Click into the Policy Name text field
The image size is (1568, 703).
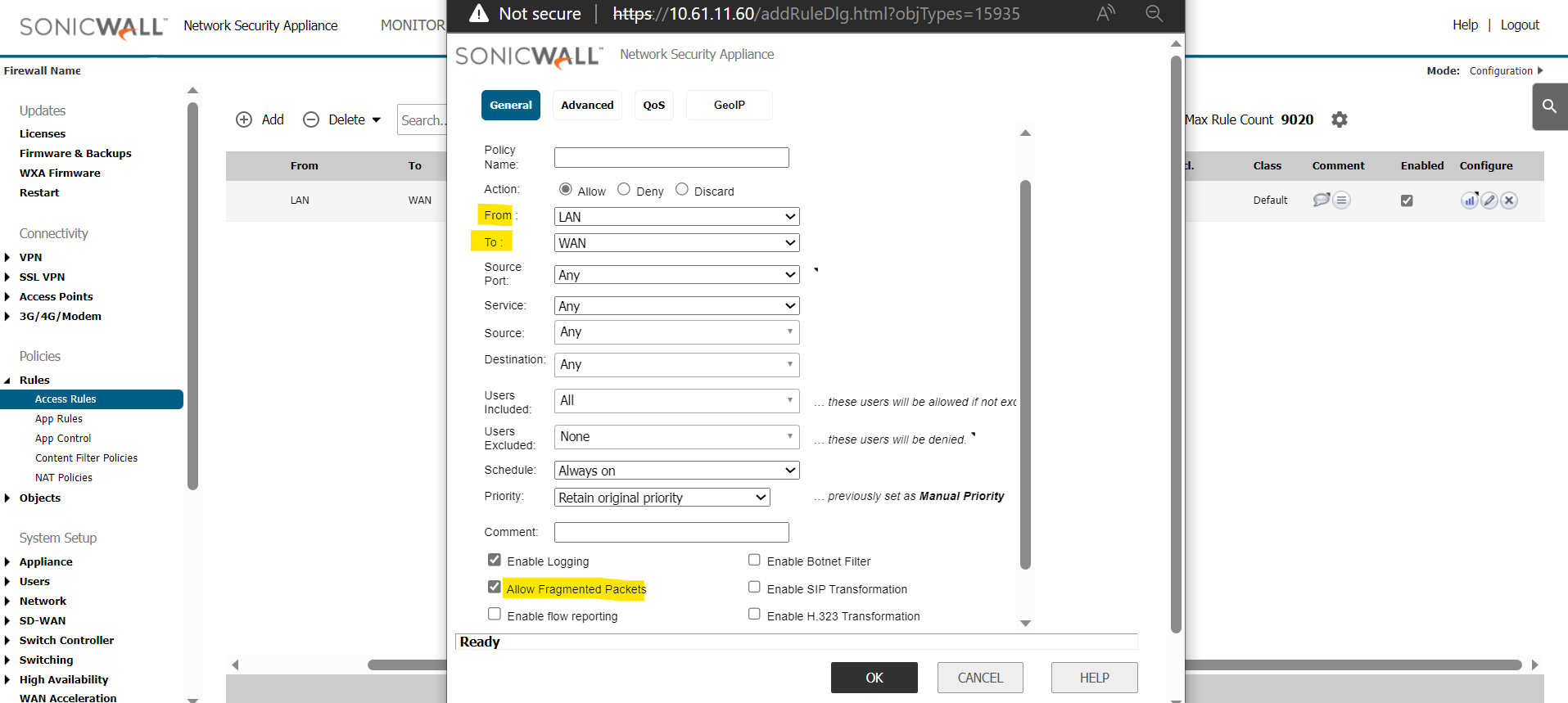[x=671, y=157]
